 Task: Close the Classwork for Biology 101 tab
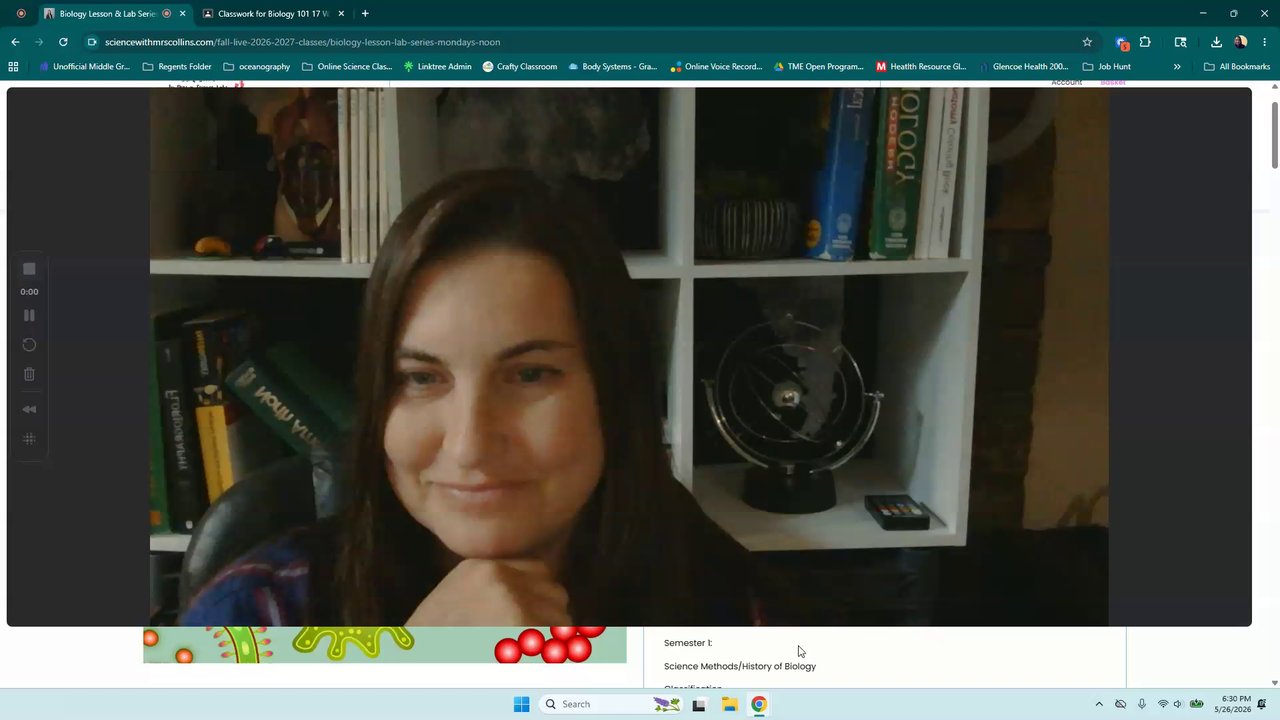tap(341, 14)
